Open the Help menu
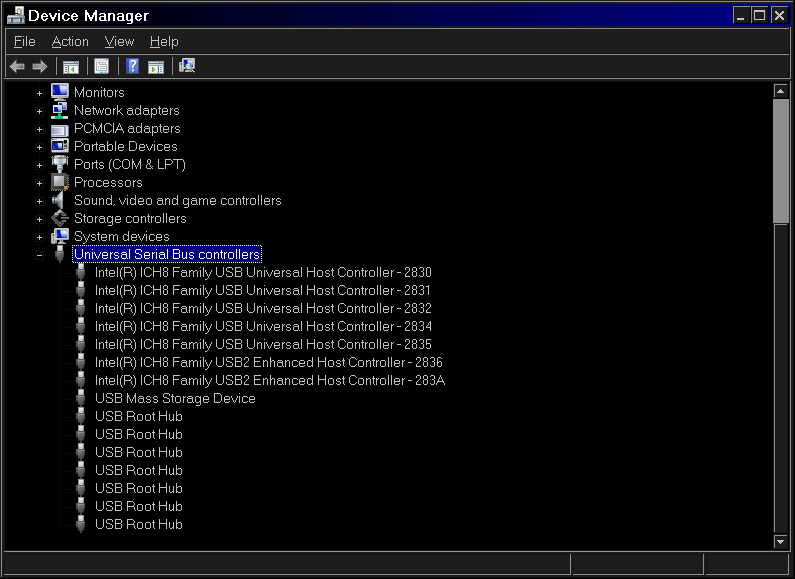Image resolution: width=795 pixels, height=579 pixels. tap(164, 42)
